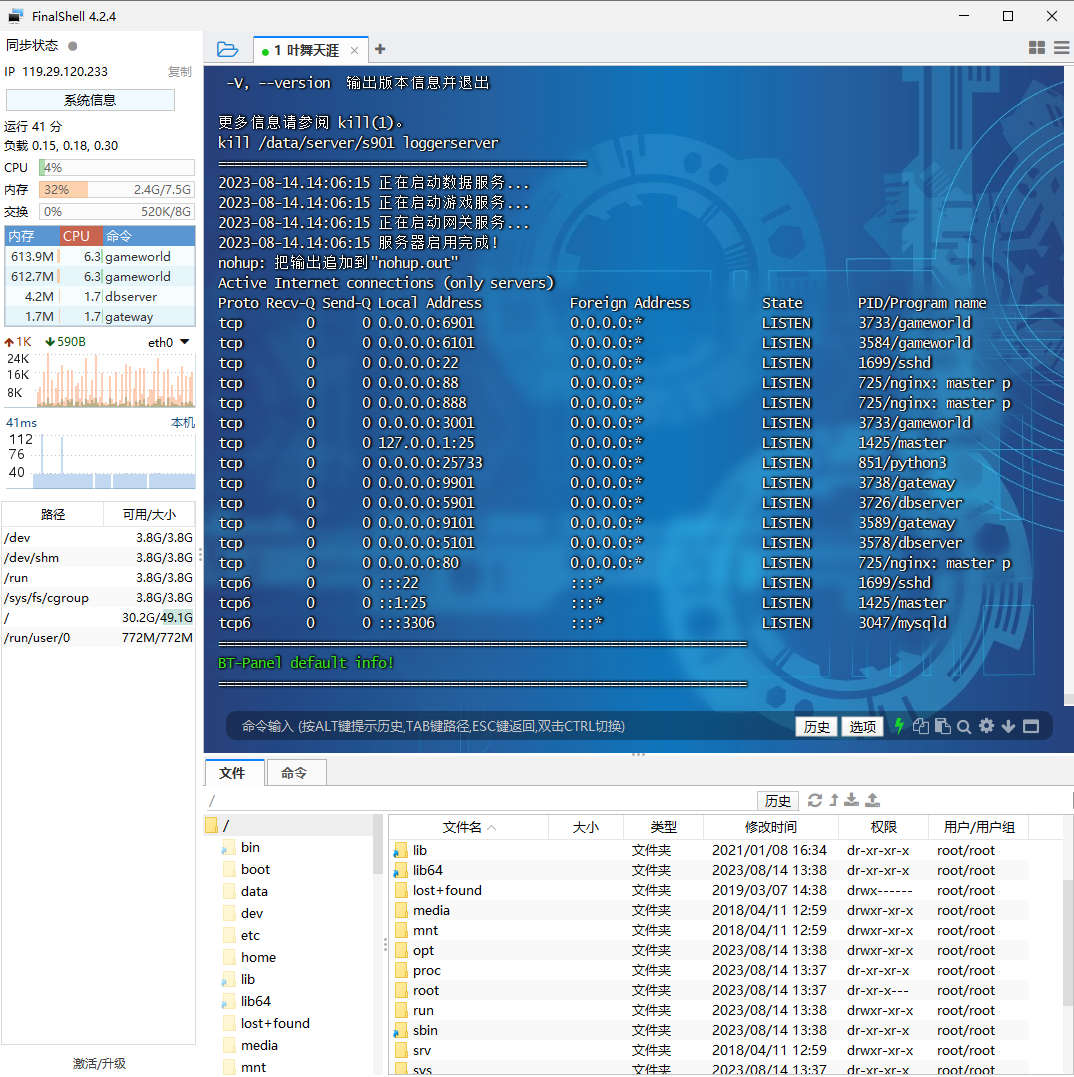Select data folder in directory tree
Viewport: 1074px width, 1077px height.
(254, 892)
